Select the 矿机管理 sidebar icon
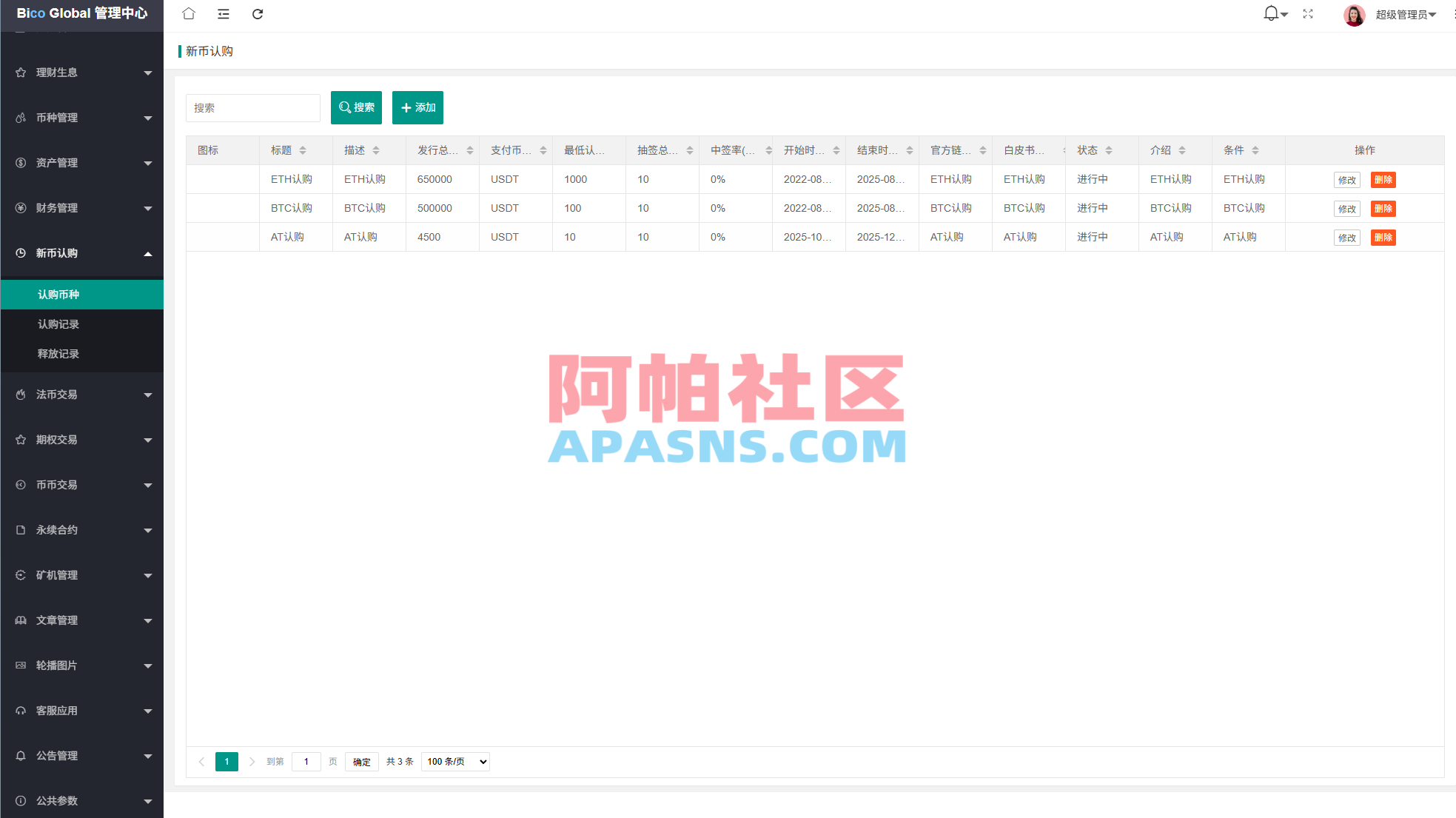 click(x=20, y=575)
